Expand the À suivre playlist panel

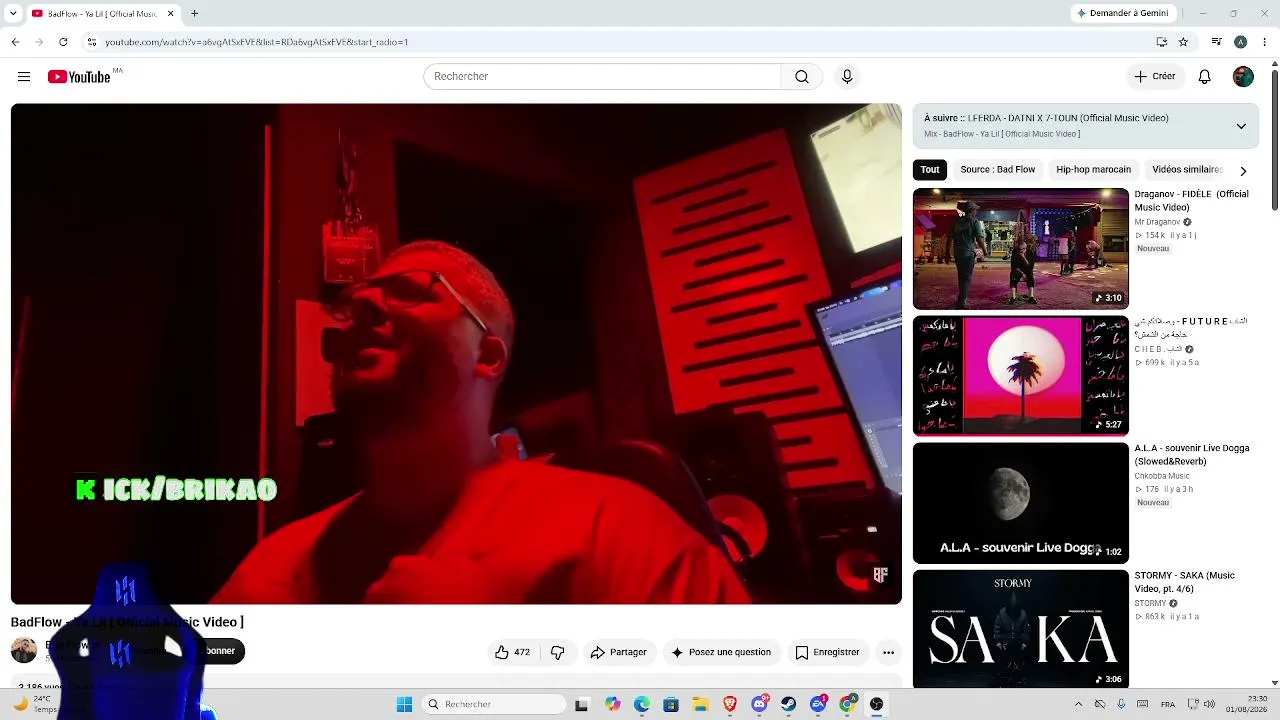[x=1241, y=126]
